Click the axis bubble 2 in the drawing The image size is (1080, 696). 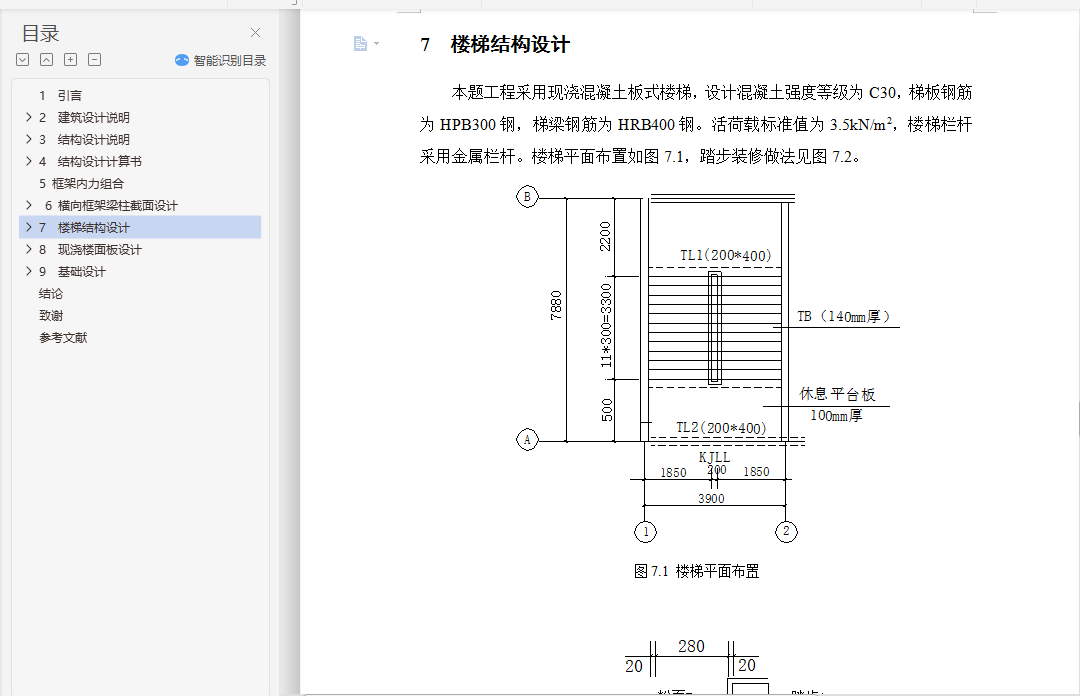click(x=786, y=531)
